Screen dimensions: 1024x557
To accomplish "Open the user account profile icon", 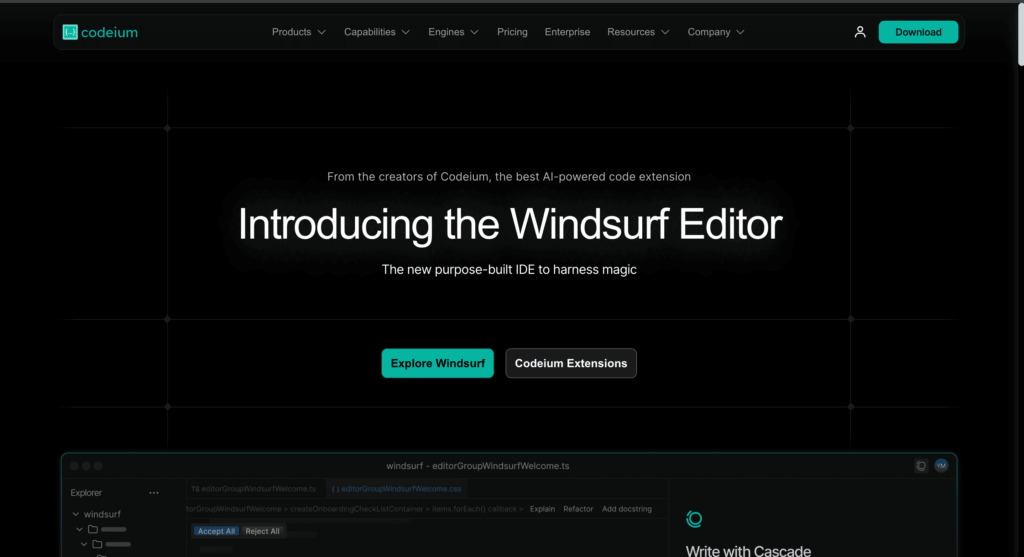I will point(860,32).
